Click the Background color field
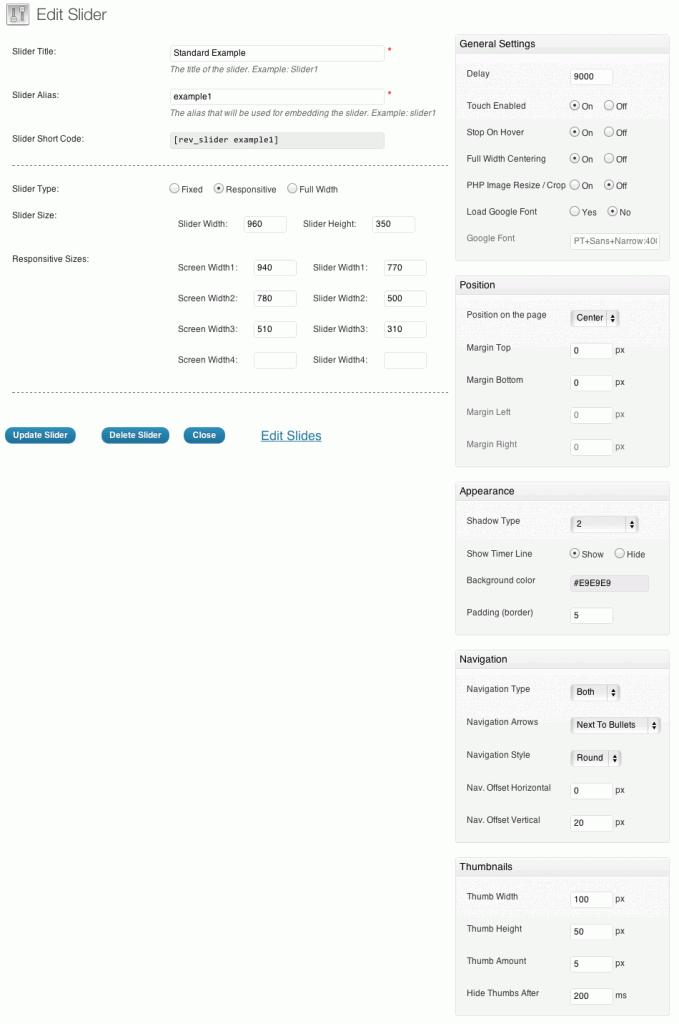The width and height of the screenshot is (679, 1024). (x=608, y=583)
